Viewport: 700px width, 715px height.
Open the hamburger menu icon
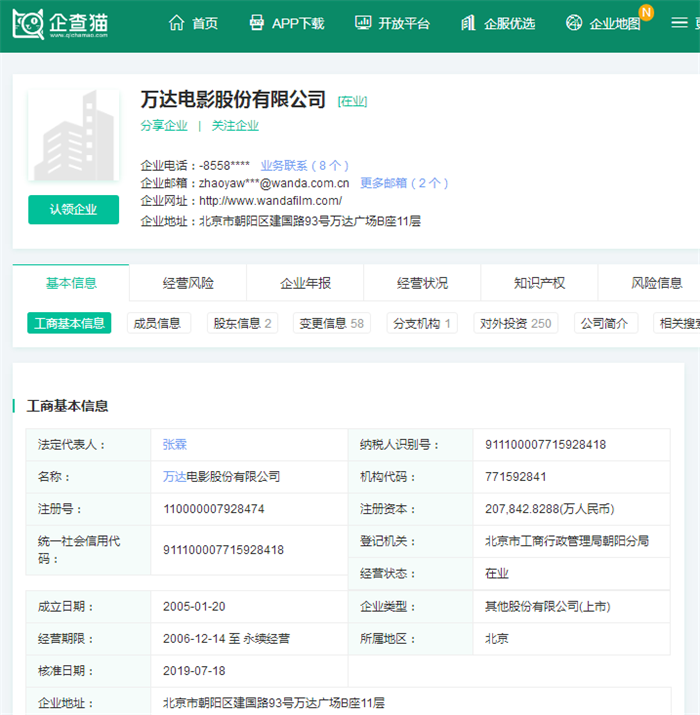point(679,23)
